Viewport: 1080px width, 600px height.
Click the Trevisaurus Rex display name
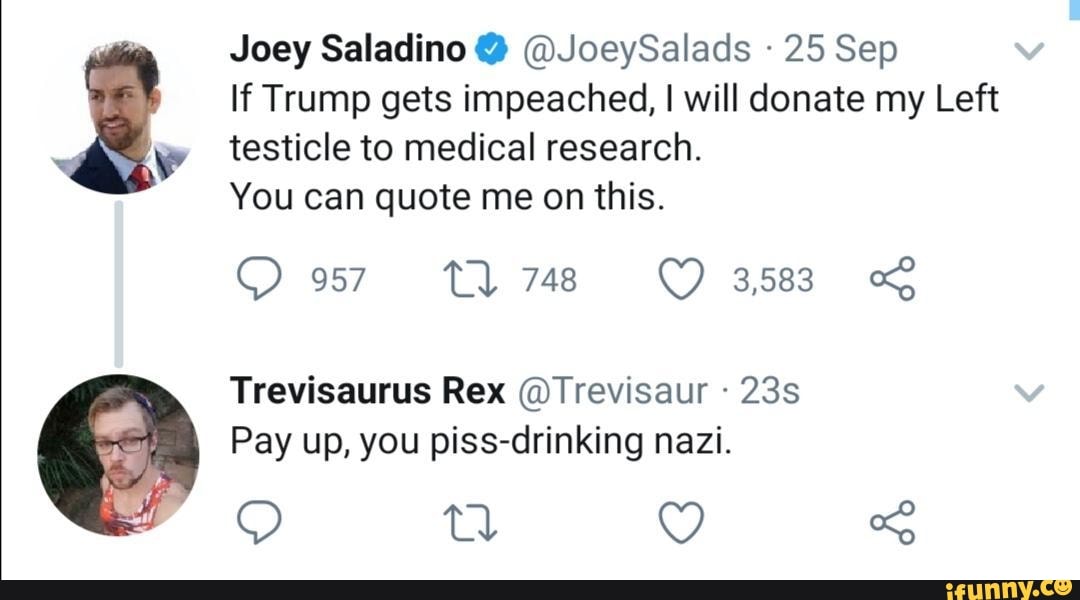[368, 390]
